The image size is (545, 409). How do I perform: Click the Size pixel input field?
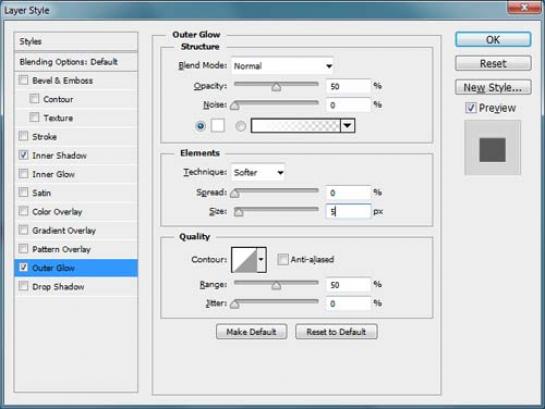pos(349,211)
